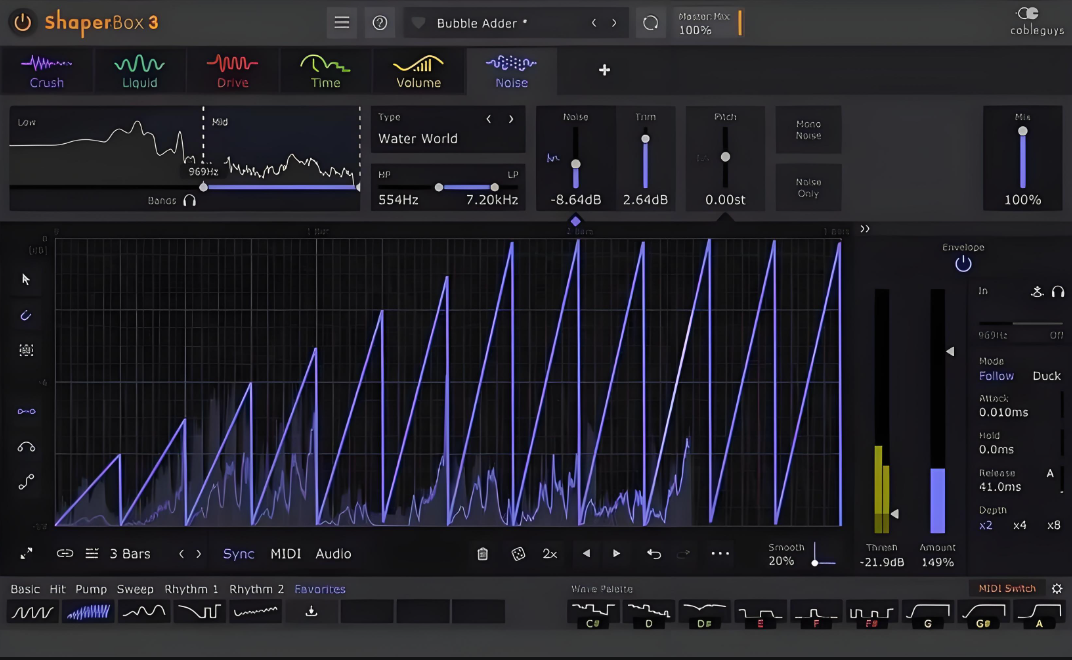Decrease loop length with left chevron
This screenshot has height=660, width=1072.
181,554
